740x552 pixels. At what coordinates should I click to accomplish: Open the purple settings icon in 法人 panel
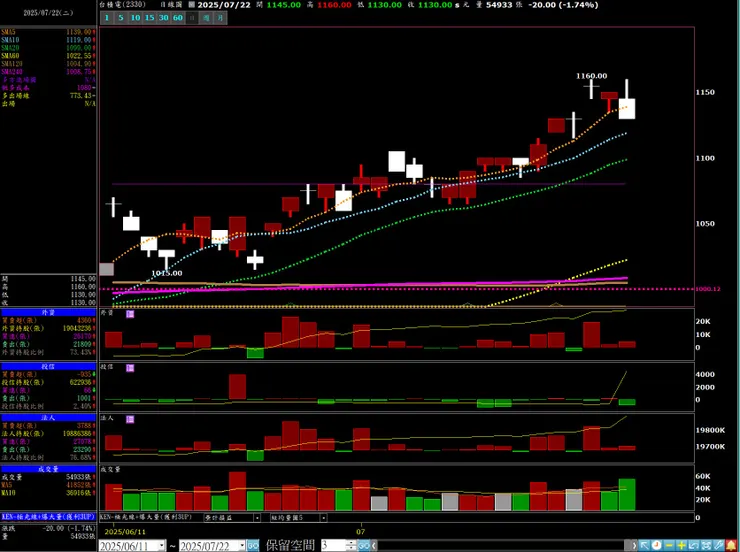coord(130,419)
